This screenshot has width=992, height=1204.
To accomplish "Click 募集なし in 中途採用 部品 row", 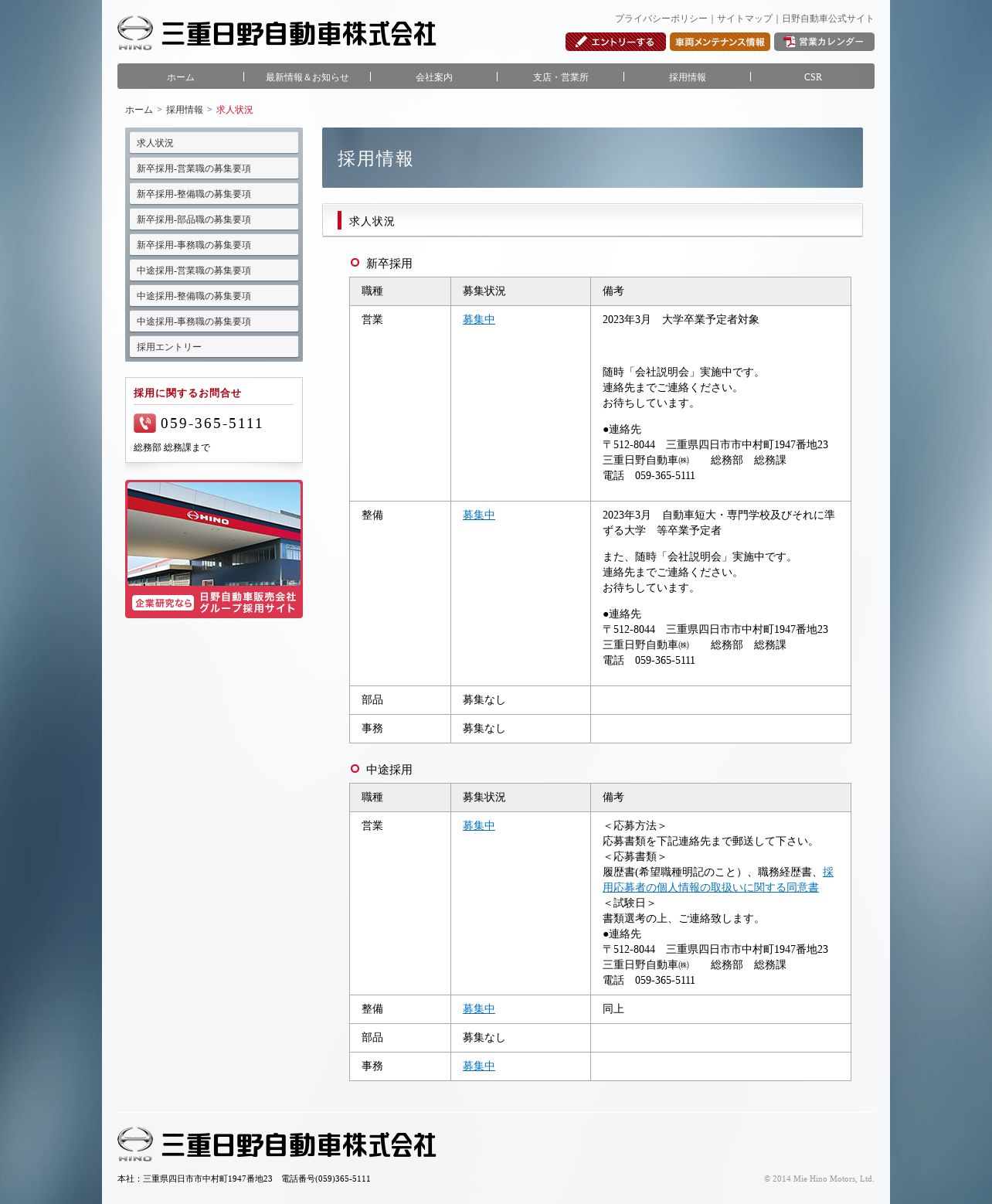I will (484, 1037).
